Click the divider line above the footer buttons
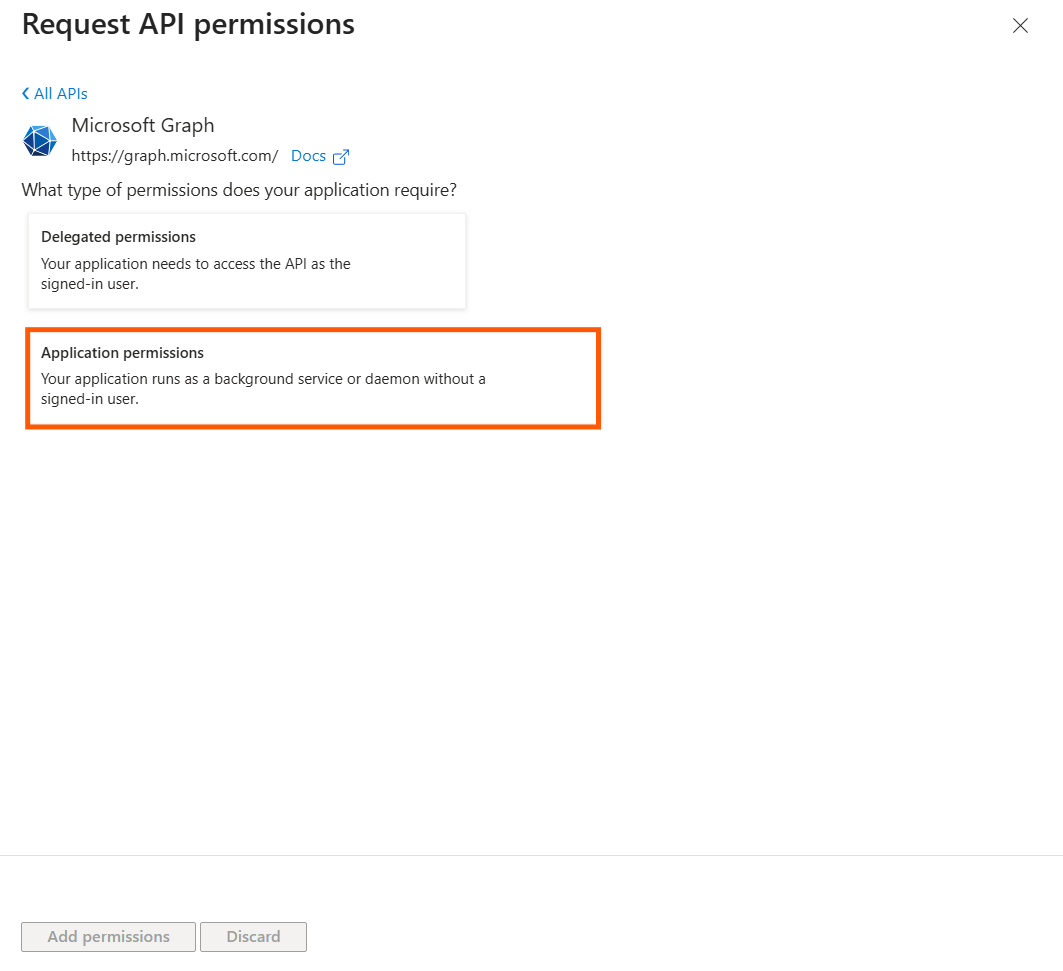This screenshot has width=1063, height=971. [531, 855]
